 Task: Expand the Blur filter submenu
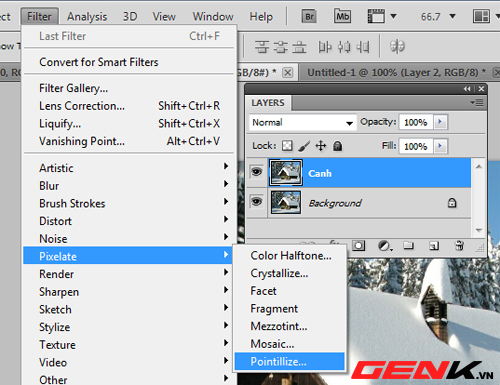pyautogui.click(x=127, y=185)
